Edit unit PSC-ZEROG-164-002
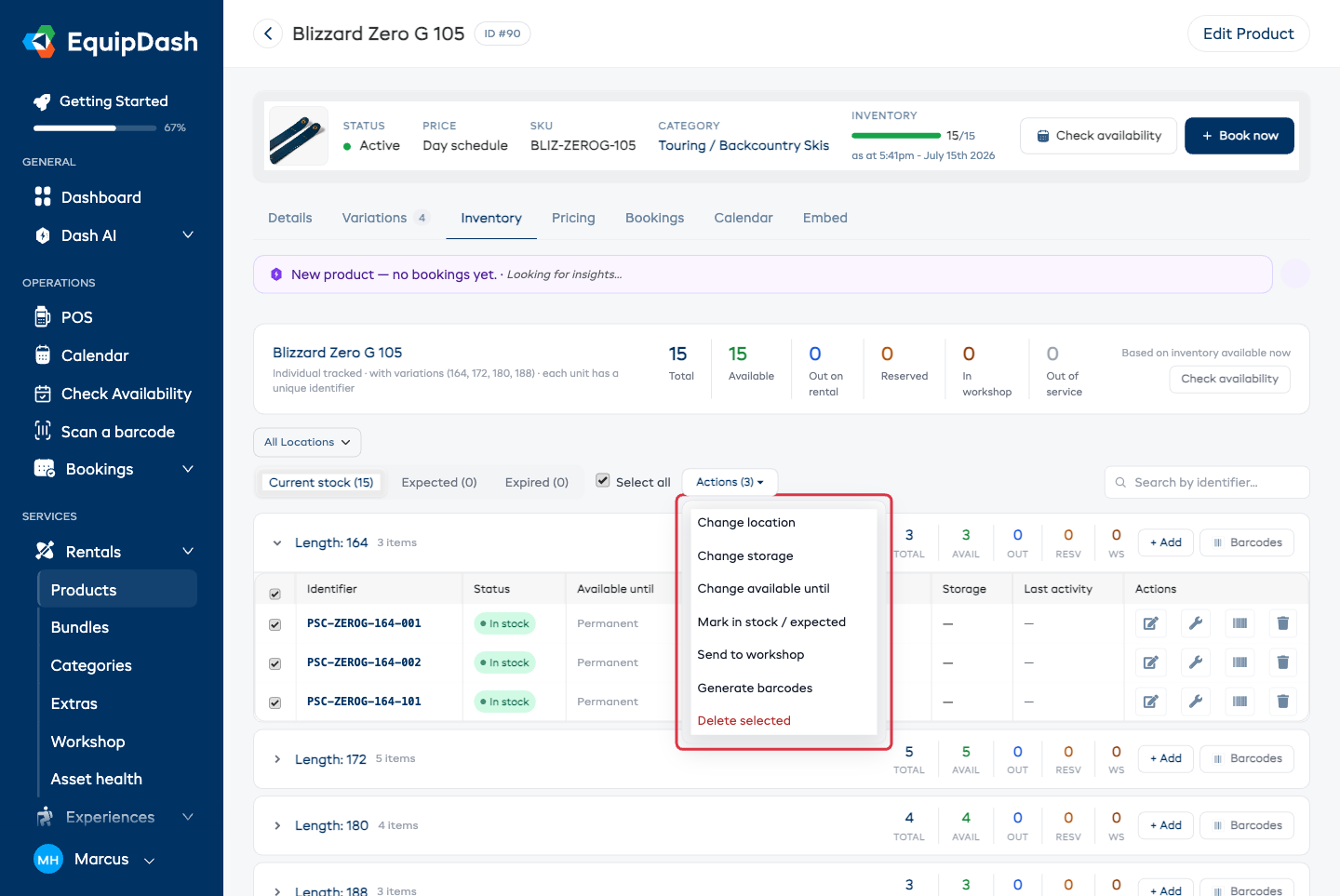 pos(1151,662)
